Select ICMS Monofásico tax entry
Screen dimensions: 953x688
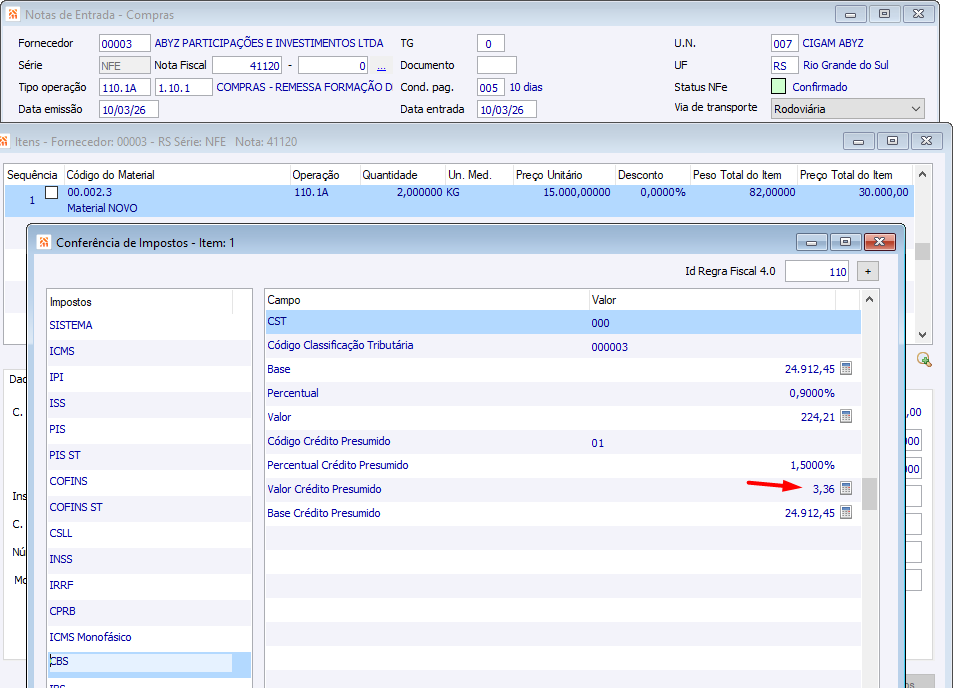90,637
